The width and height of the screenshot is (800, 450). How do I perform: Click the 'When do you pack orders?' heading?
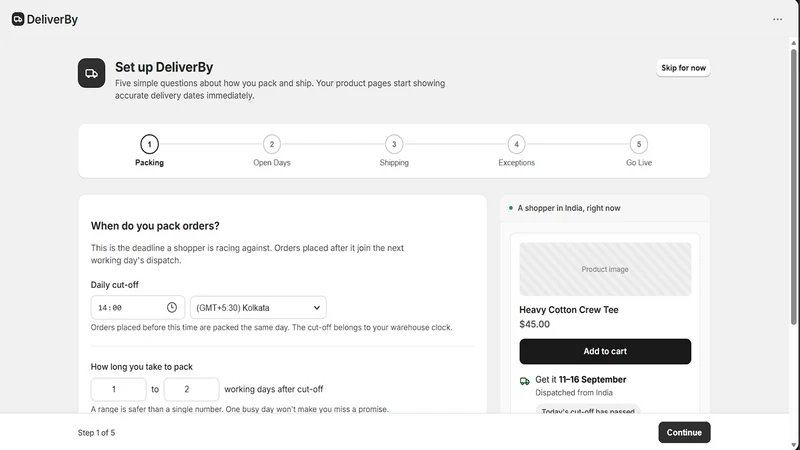pyautogui.click(x=155, y=226)
